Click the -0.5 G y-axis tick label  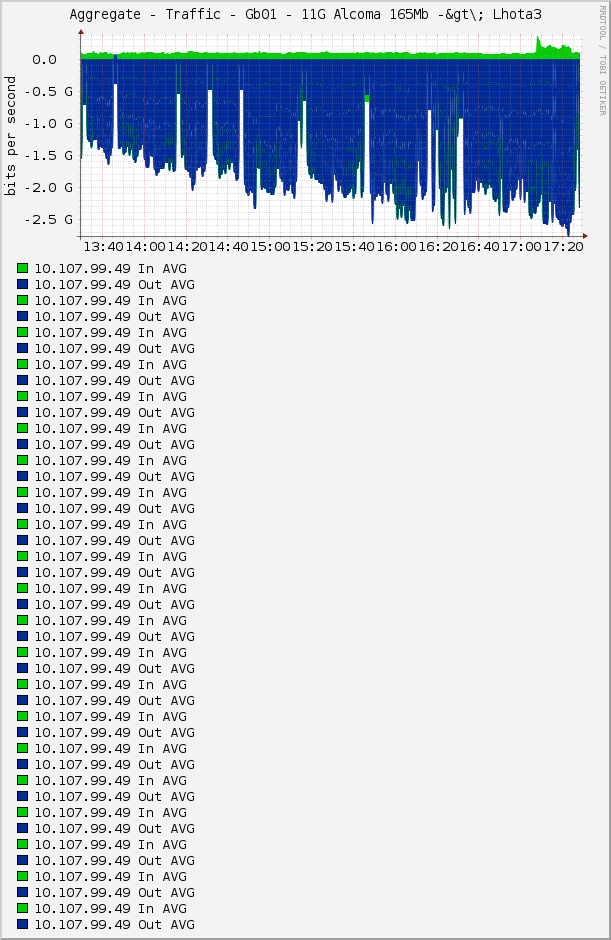(x=51, y=92)
